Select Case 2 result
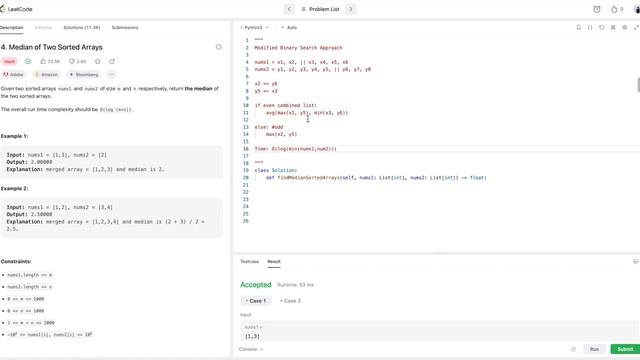This screenshot has width=640, height=360. click(290, 301)
